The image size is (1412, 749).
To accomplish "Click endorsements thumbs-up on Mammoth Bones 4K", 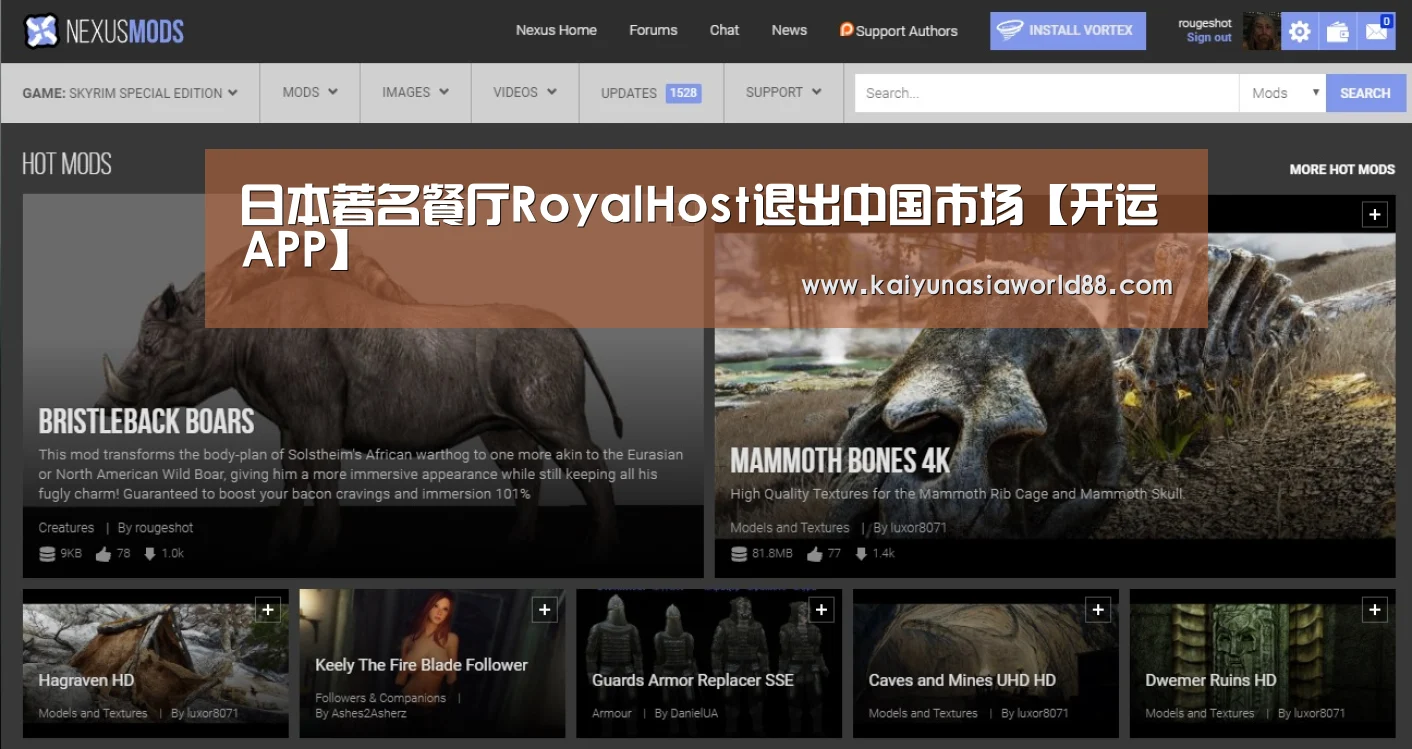I will [814, 554].
